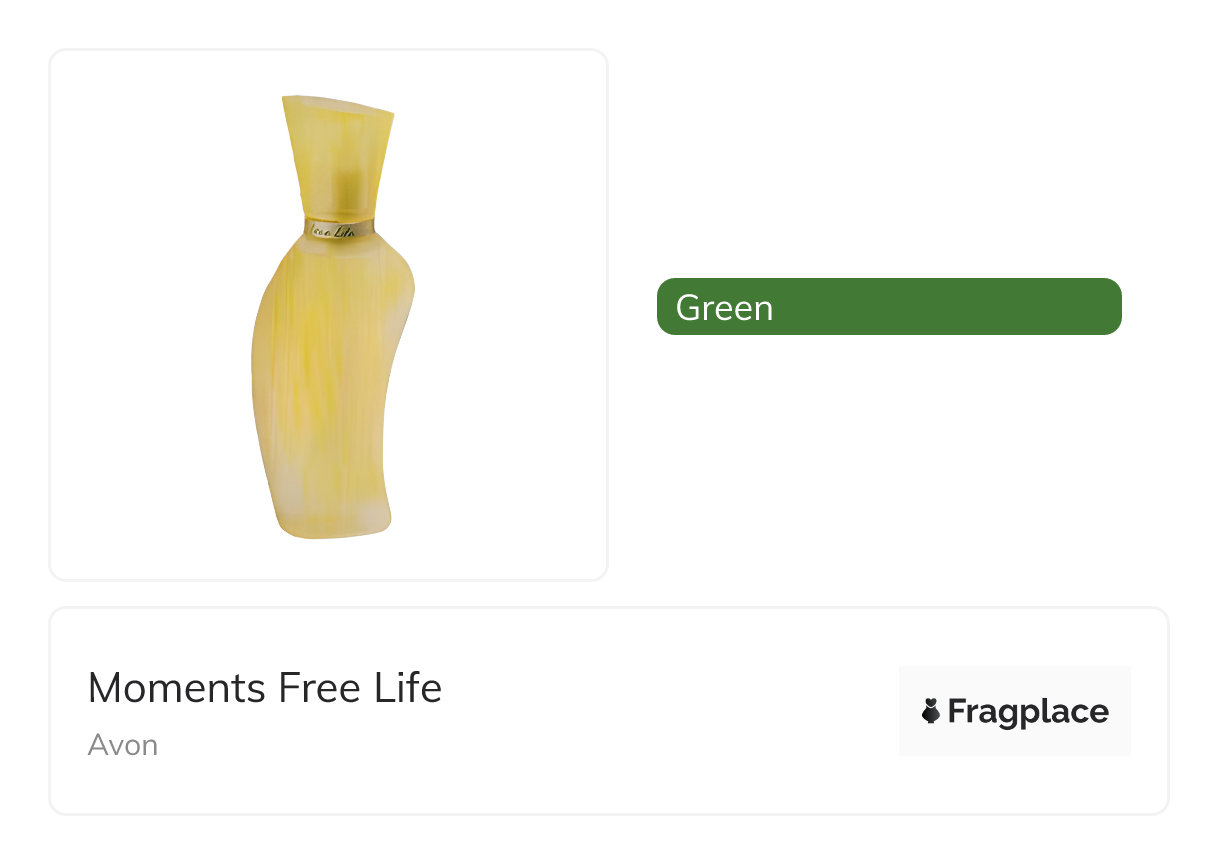Select the Green accord bar
The image size is (1218, 864).
[x=889, y=306]
